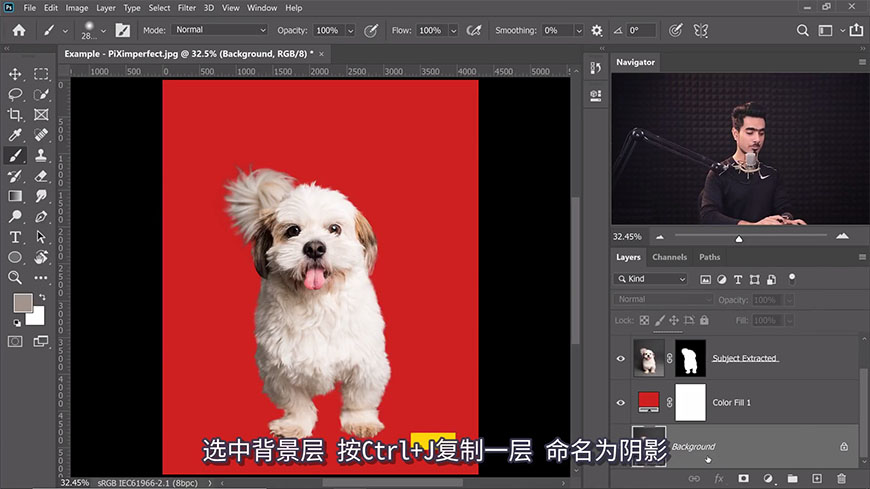Open smoothing options gear
This screenshot has width=870, height=489.
pyautogui.click(x=596, y=31)
